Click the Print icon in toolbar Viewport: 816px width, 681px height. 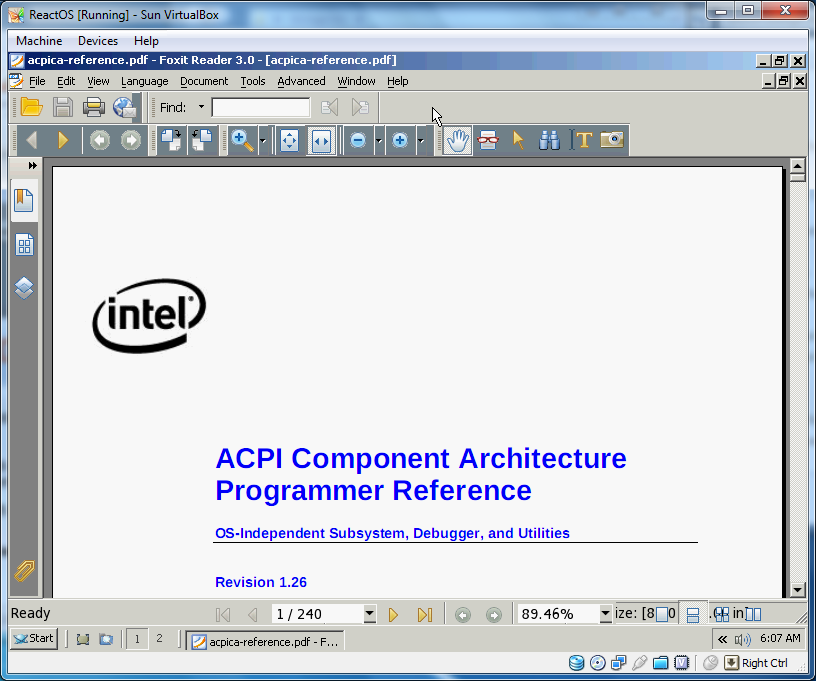[94, 107]
